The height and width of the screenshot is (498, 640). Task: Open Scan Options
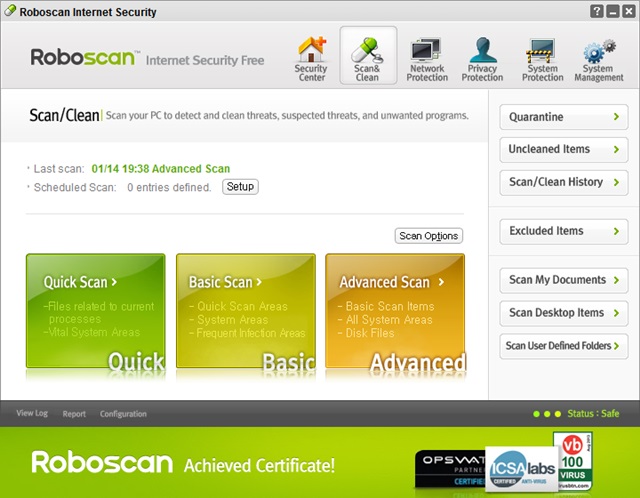point(429,236)
